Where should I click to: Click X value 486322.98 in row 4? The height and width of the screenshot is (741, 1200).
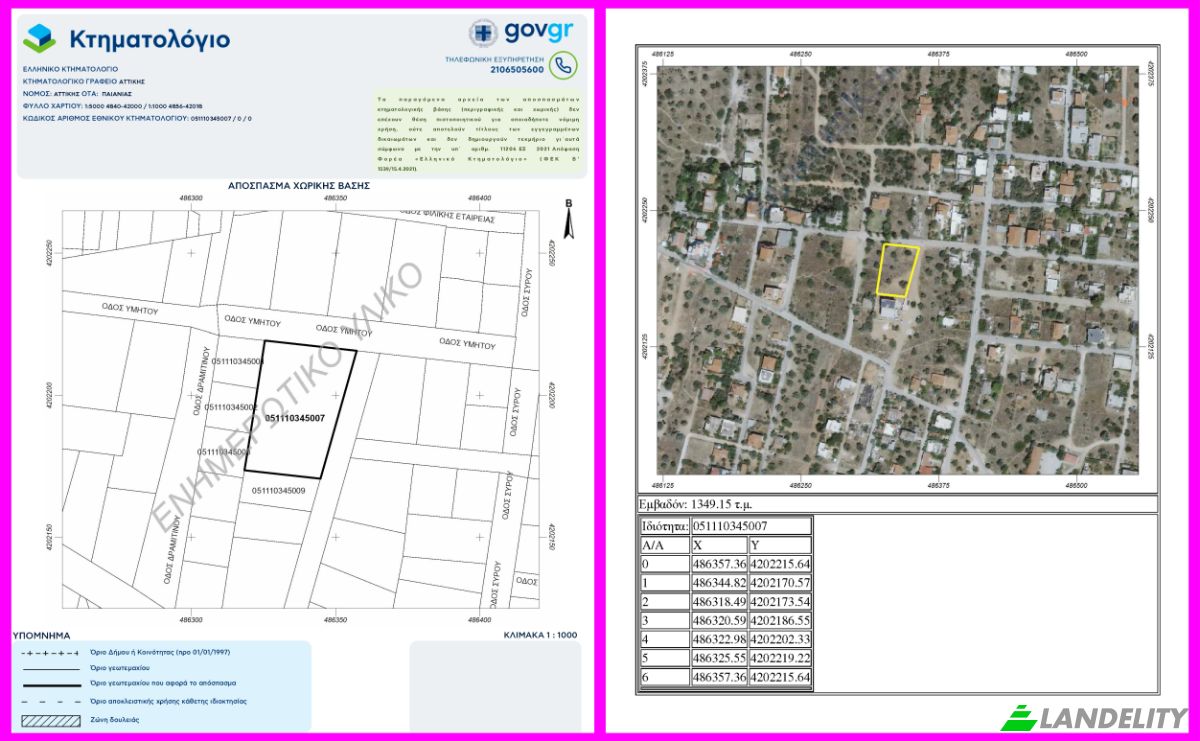719,640
